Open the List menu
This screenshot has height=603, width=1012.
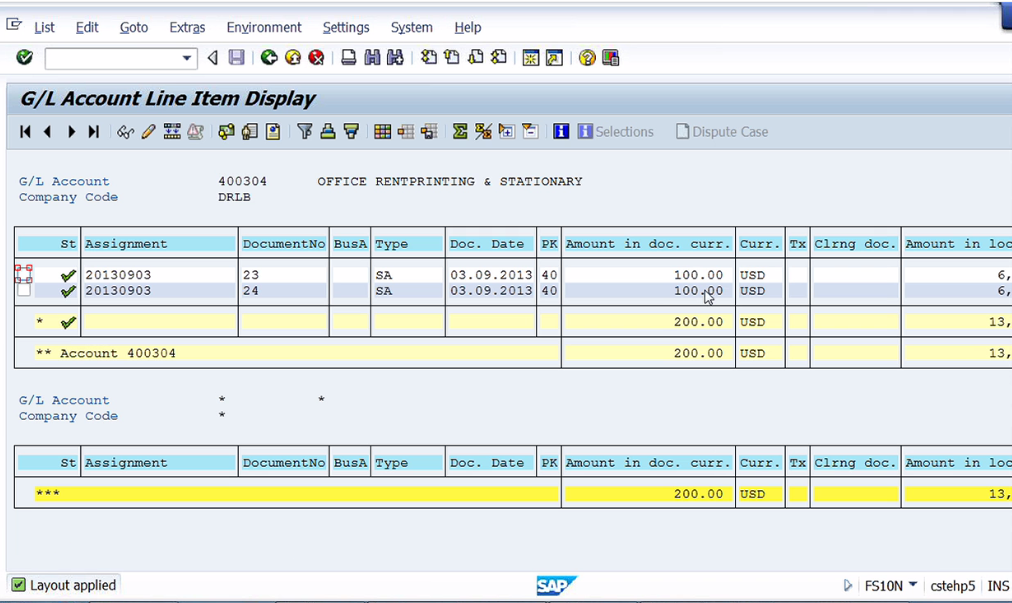pyautogui.click(x=45, y=27)
